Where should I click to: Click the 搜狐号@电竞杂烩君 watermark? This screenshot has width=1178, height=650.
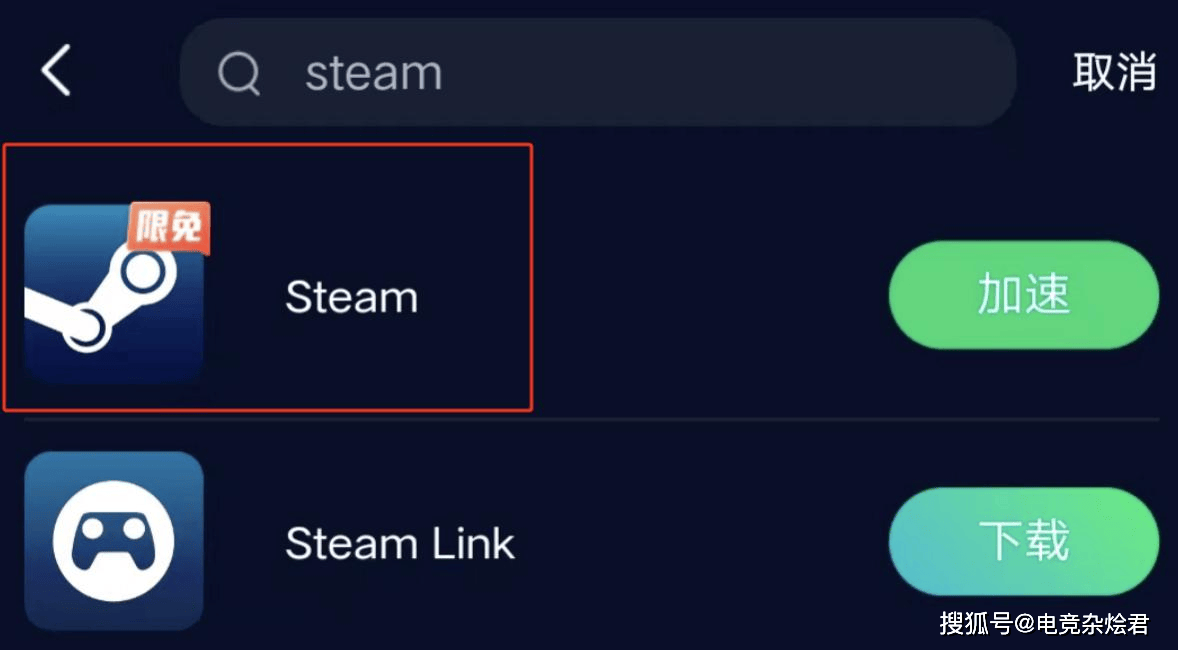pyautogui.click(x=1044, y=624)
